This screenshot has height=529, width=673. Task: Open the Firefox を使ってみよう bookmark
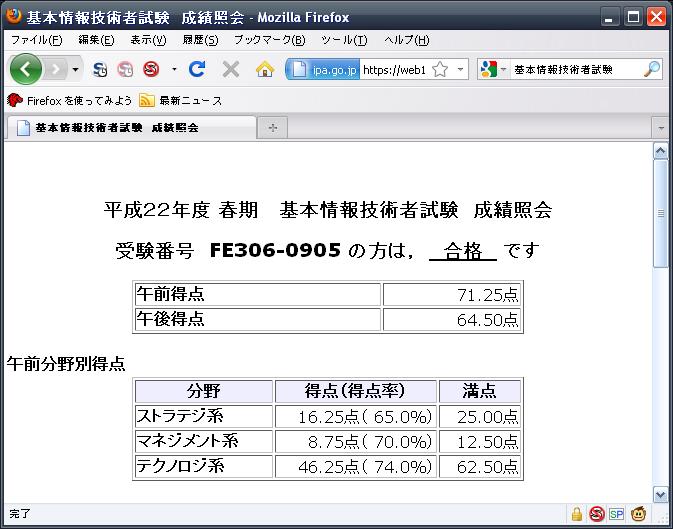pos(70,101)
